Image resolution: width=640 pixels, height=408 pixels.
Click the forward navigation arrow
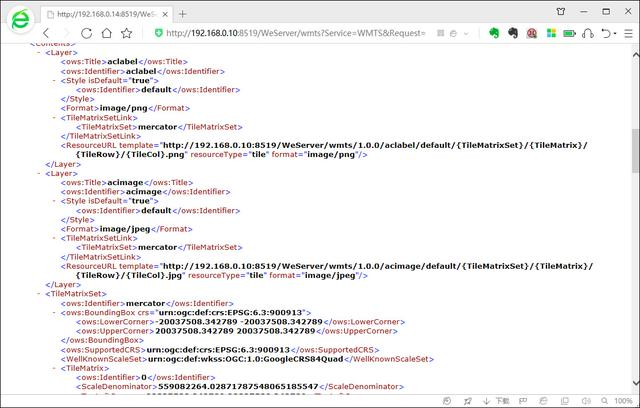pyautogui.click(x=67, y=33)
